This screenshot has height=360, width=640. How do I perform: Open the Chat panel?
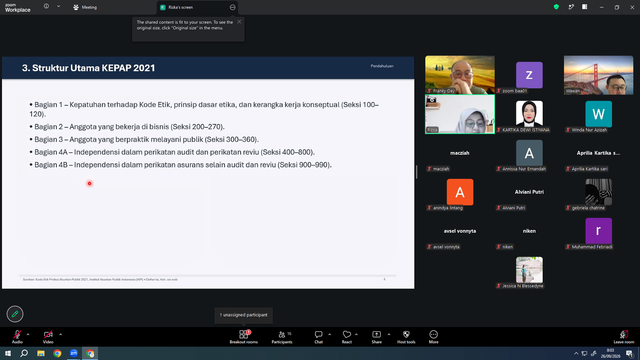click(x=318, y=337)
